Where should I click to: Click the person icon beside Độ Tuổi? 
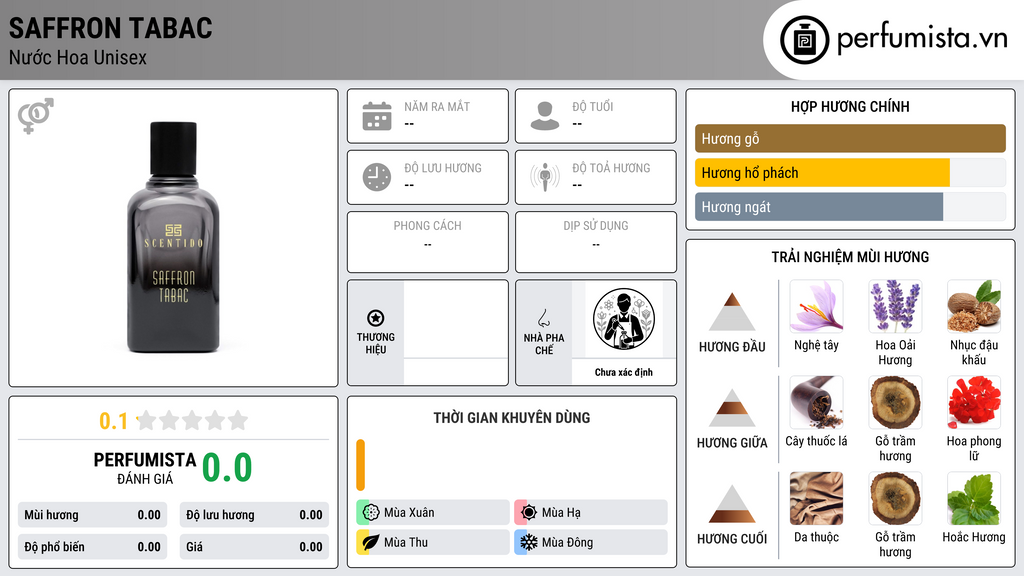(545, 116)
